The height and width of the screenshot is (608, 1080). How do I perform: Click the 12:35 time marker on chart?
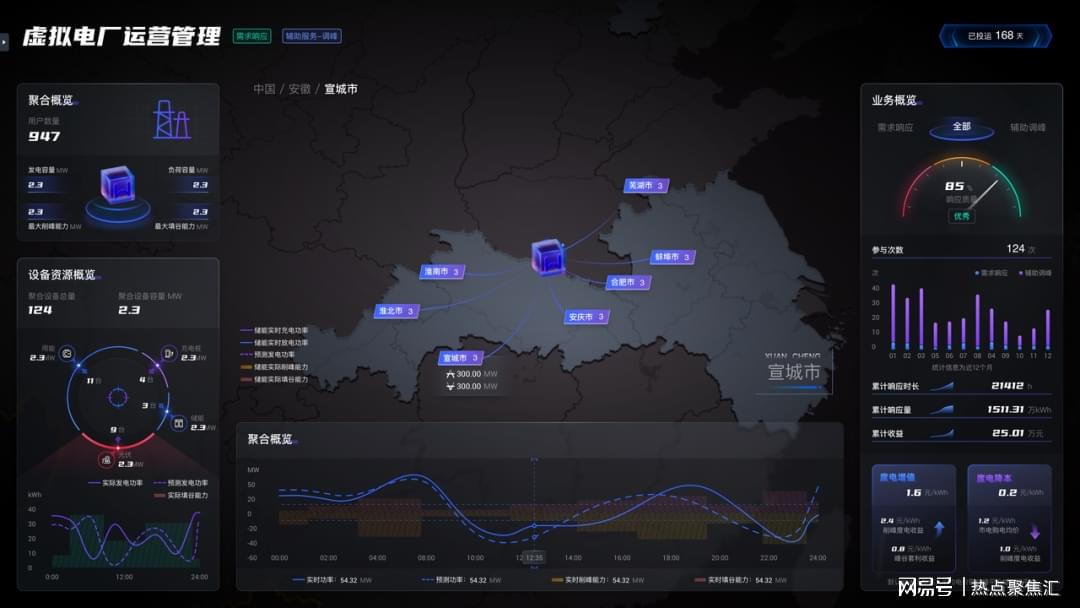tap(534, 558)
